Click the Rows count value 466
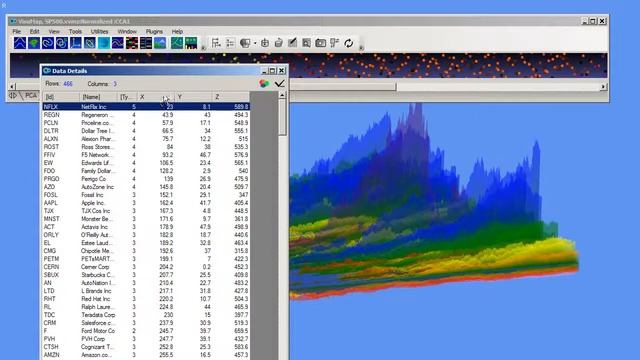Screen dimensions: 640x360 coord(68,84)
